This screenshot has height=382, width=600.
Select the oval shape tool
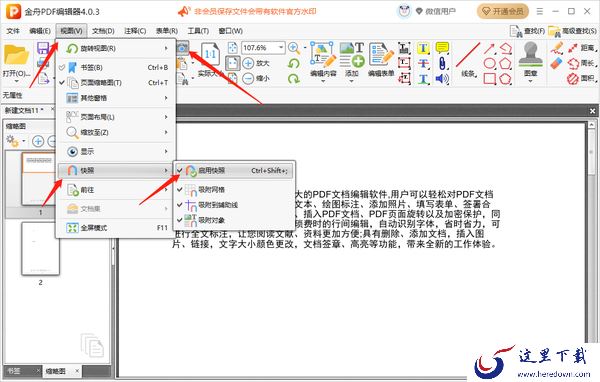coord(489,64)
